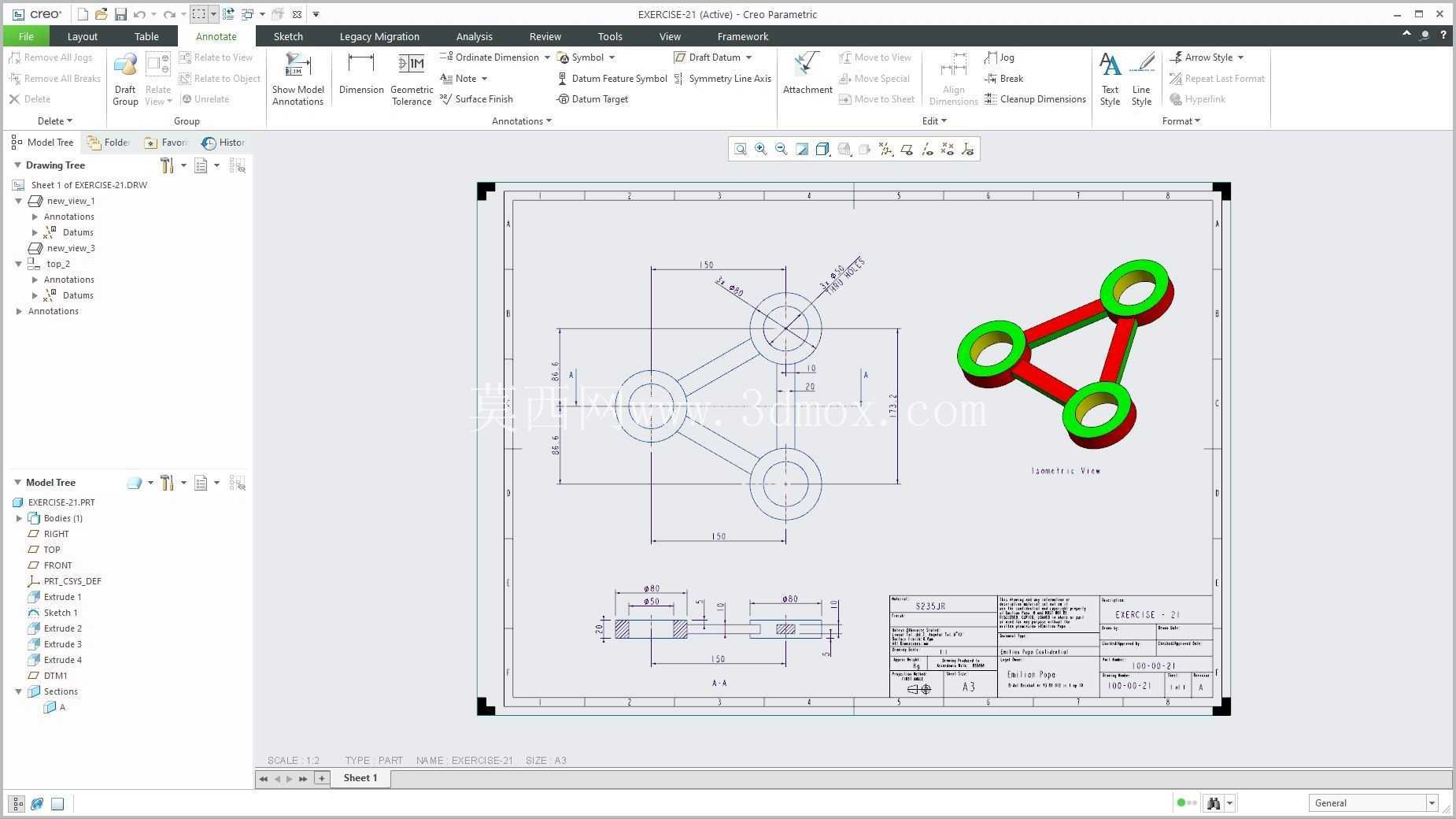Switch to the Review tab
The width and height of the screenshot is (1456, 819).
pyautogui.click(x=545, y=36)
